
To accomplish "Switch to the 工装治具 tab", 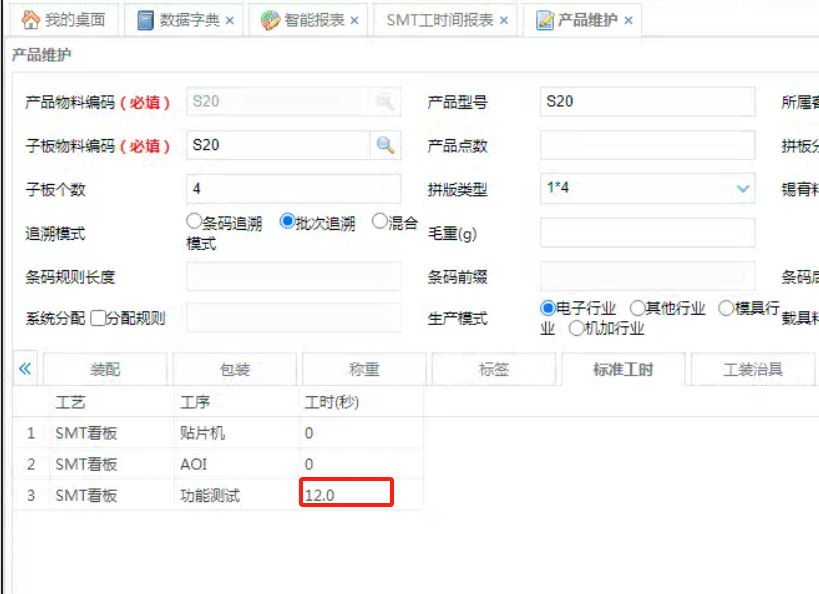I will (752, 369).
